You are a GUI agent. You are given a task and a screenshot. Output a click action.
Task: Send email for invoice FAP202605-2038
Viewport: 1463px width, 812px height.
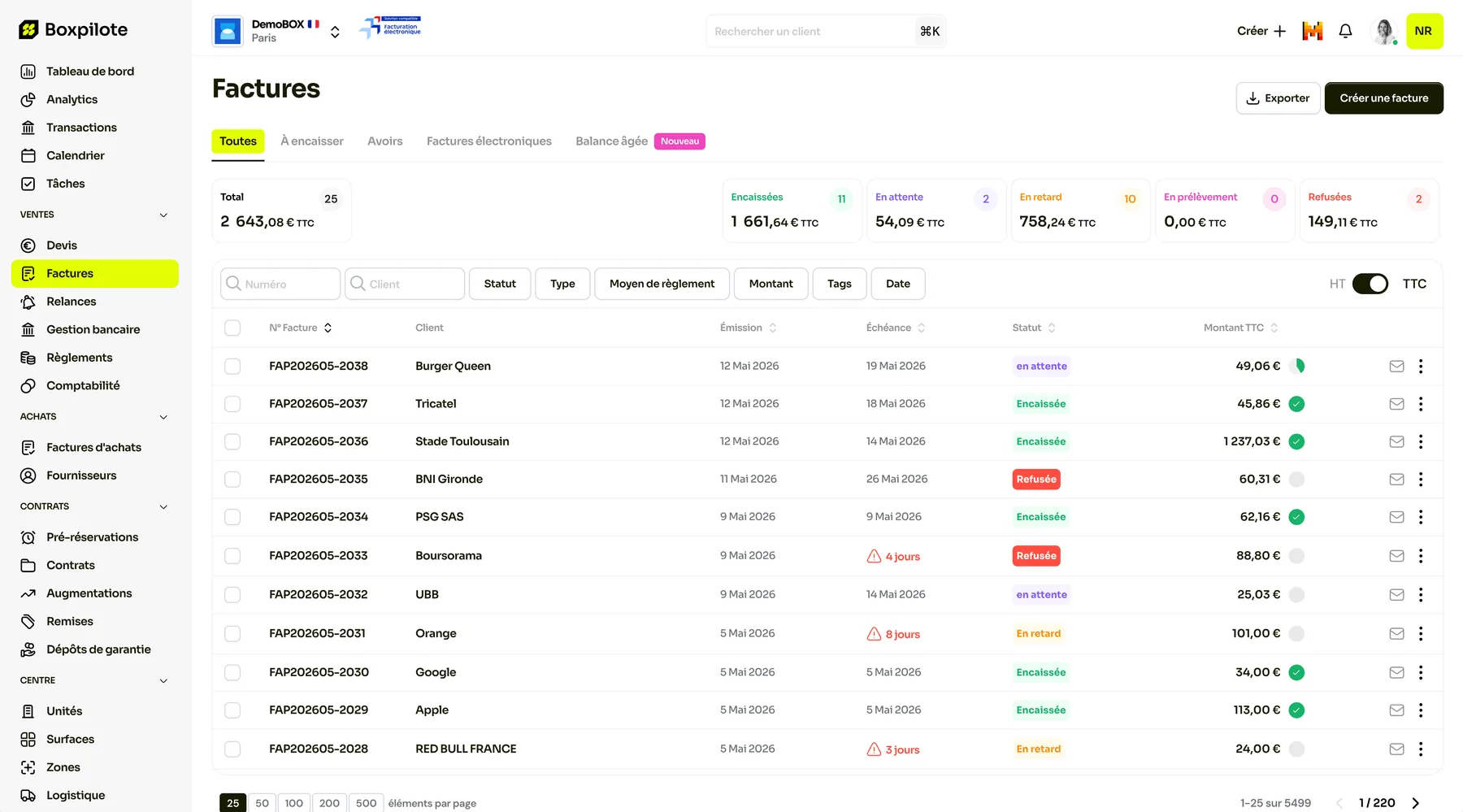coord(1396,367)
